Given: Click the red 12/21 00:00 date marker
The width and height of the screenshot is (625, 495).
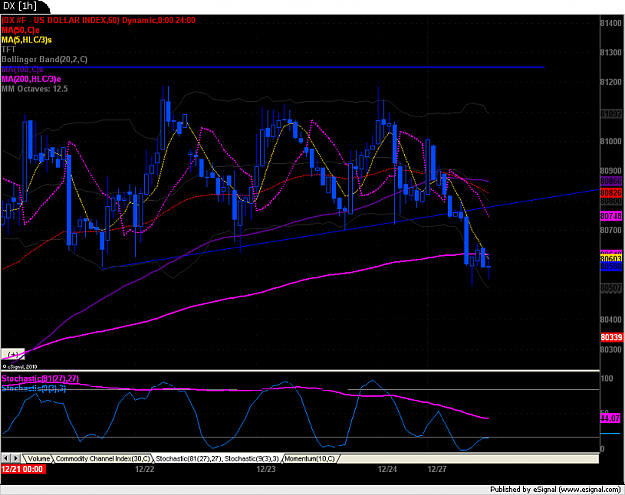Looking at the screenshot, I should (23, 469).
